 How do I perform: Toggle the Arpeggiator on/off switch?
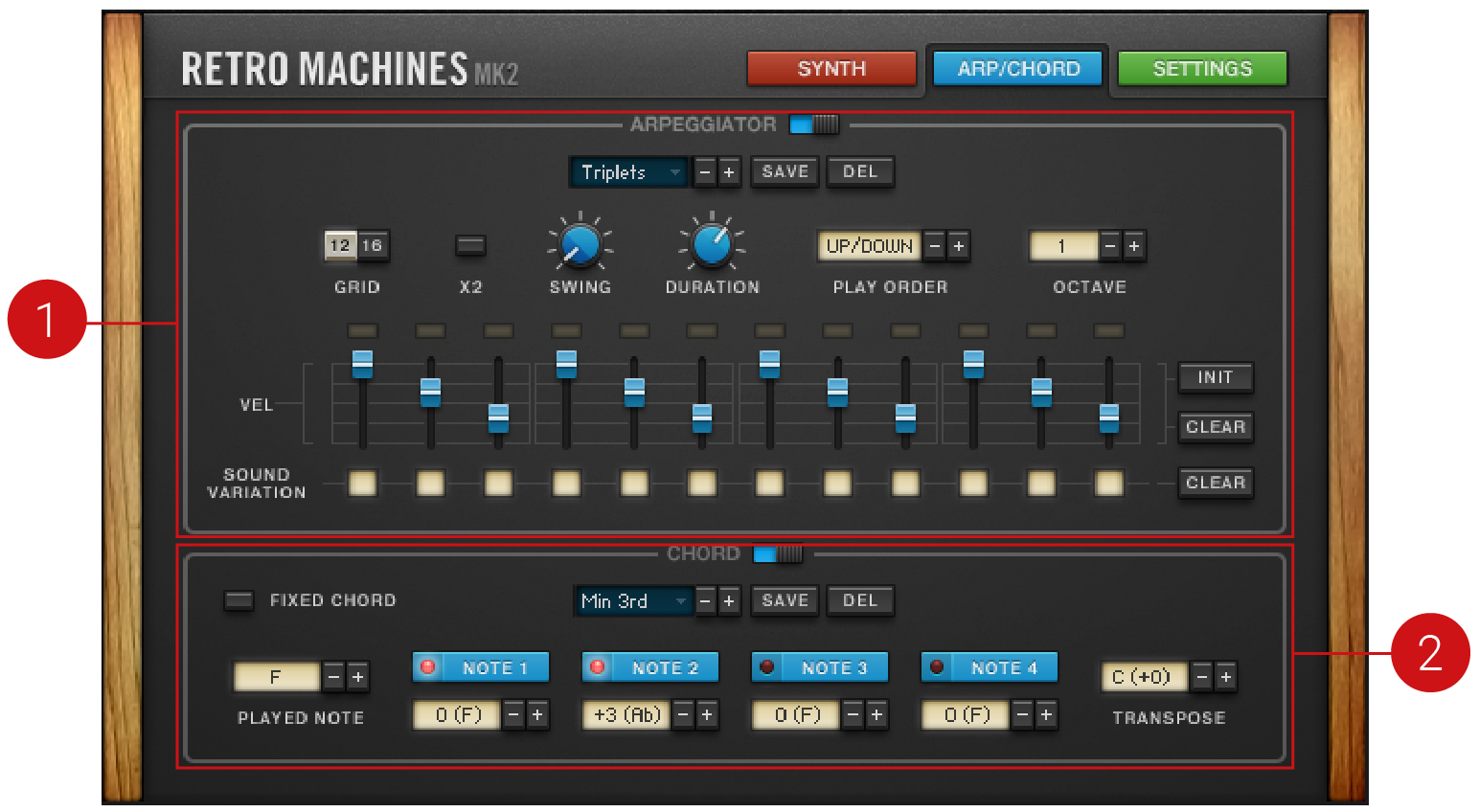(813, 124)
